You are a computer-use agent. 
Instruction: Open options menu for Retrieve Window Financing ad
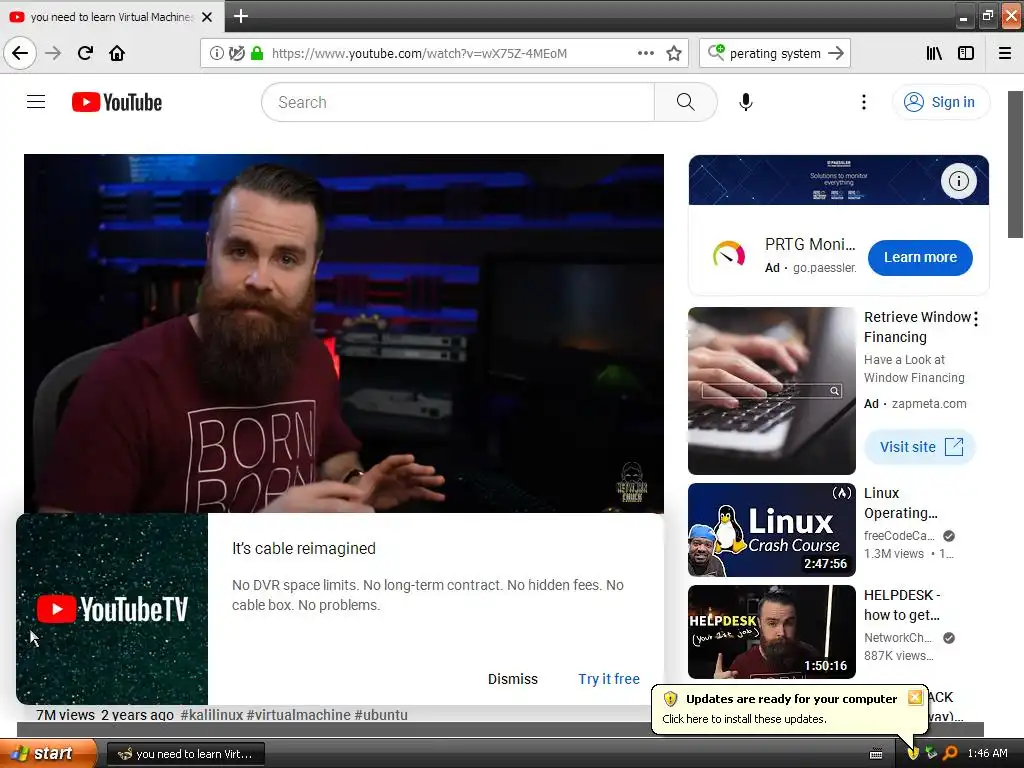tap(976, 319)
